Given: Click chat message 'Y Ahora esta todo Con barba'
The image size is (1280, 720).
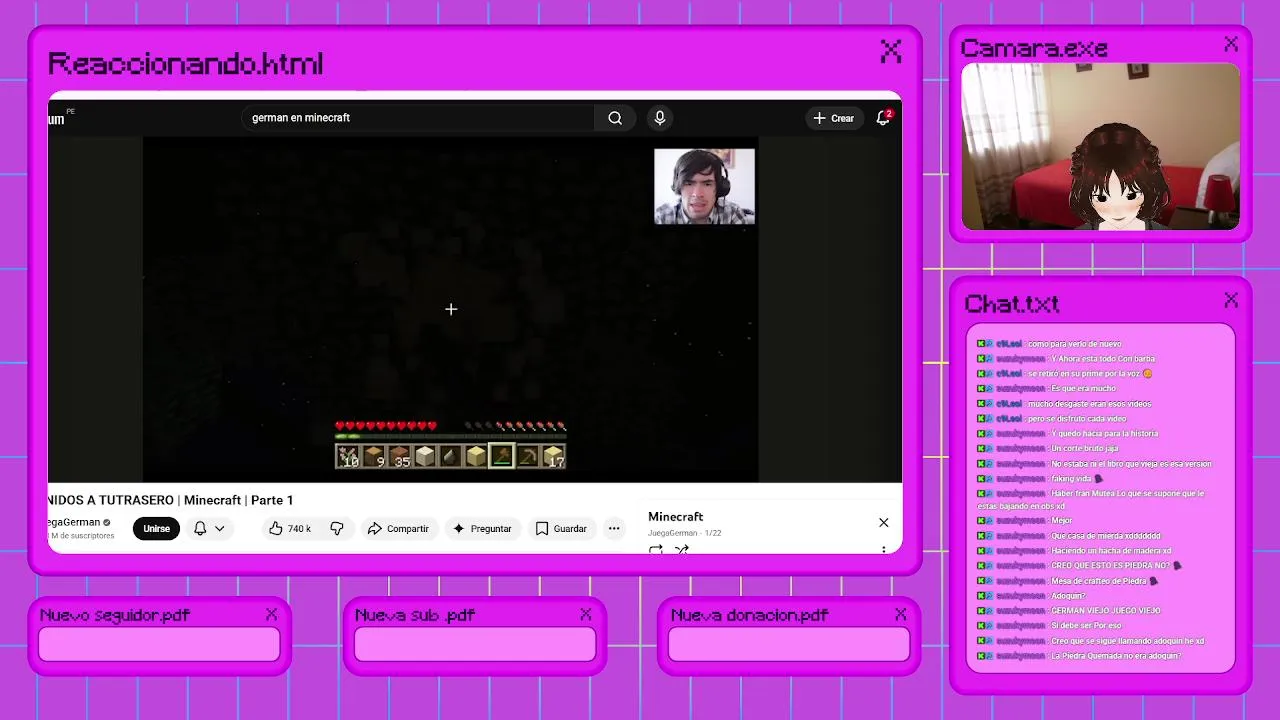Looking at the screenshot, I should [x=1102, y=359].
